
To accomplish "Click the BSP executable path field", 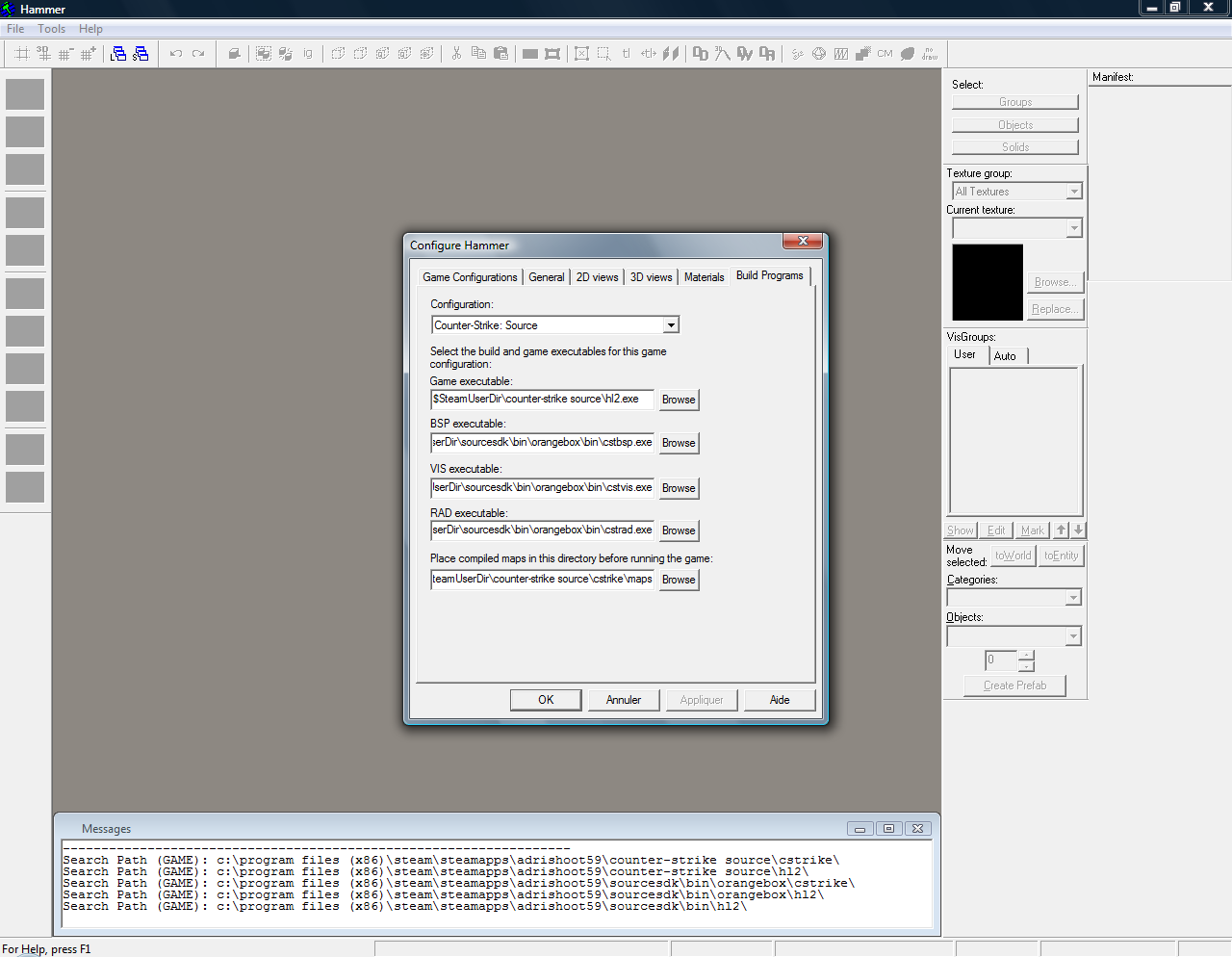I will pos(543,442).
